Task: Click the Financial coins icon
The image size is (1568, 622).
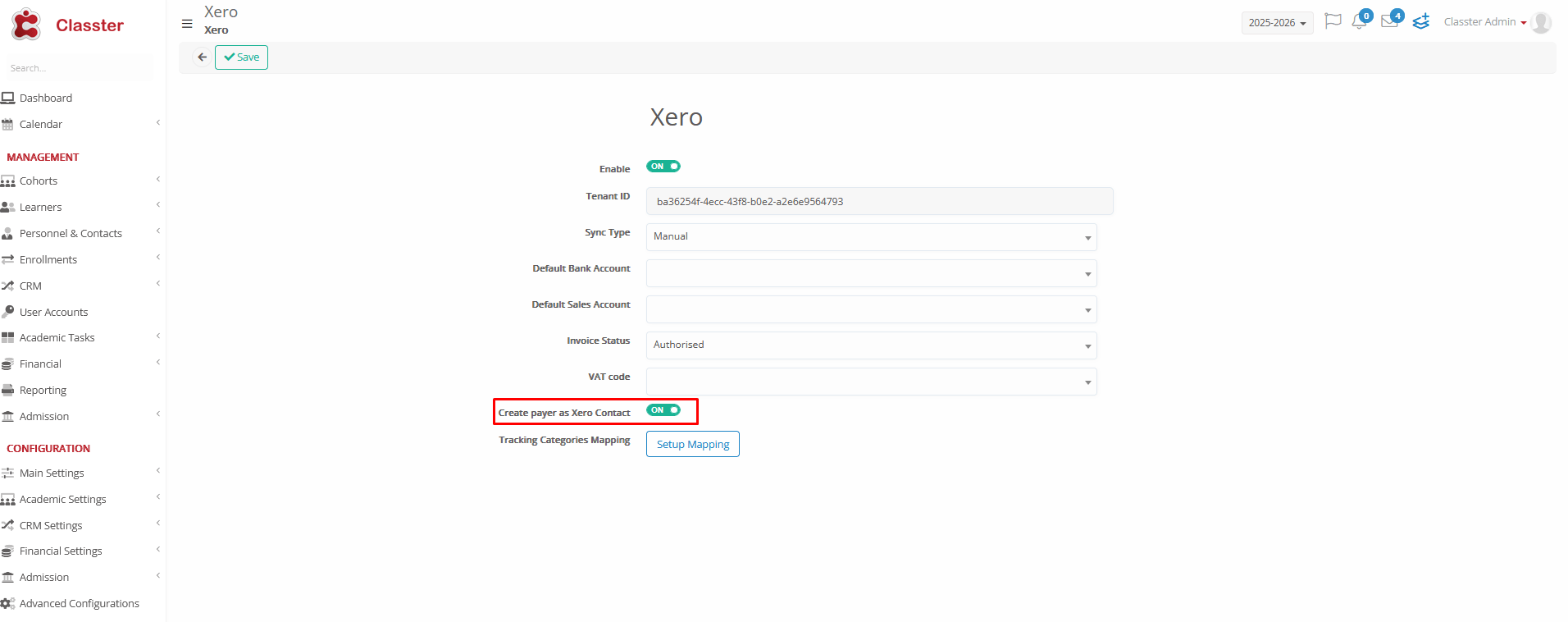Action: coord(8,364)
